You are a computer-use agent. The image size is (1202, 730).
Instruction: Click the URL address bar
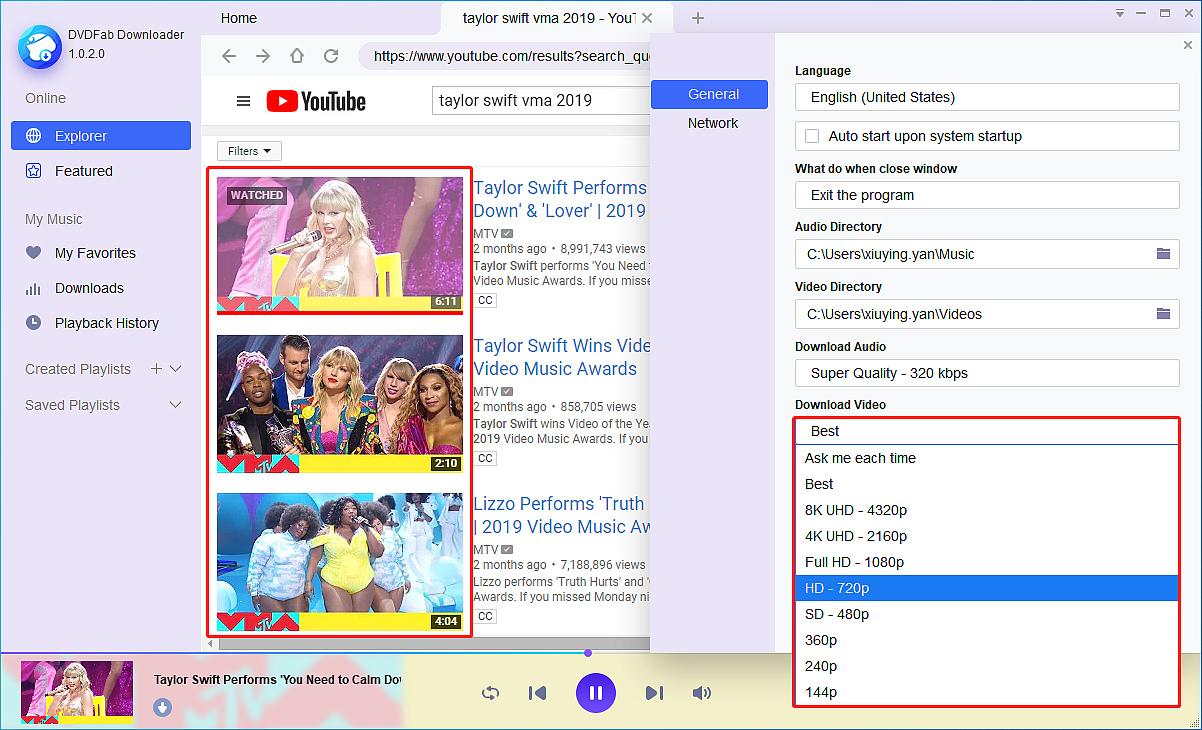coord(504,56)
